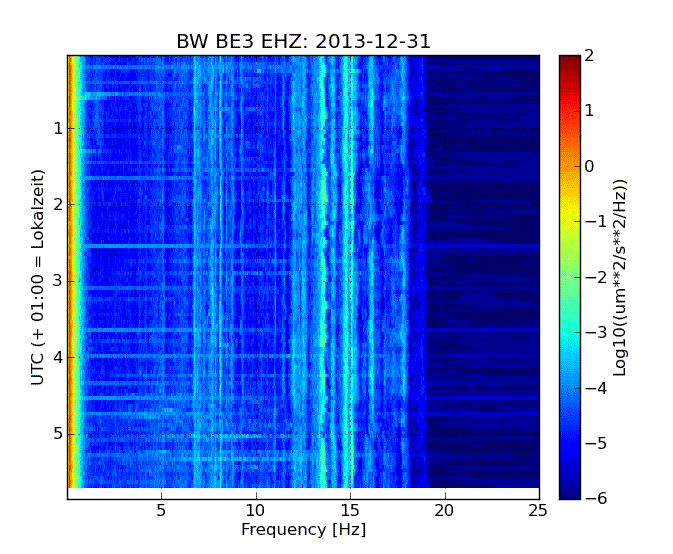Image resolution: width=673 pixels, height=554 pixels.
Task: Click x-axis tick label 15
Action: tap(350, 511)
